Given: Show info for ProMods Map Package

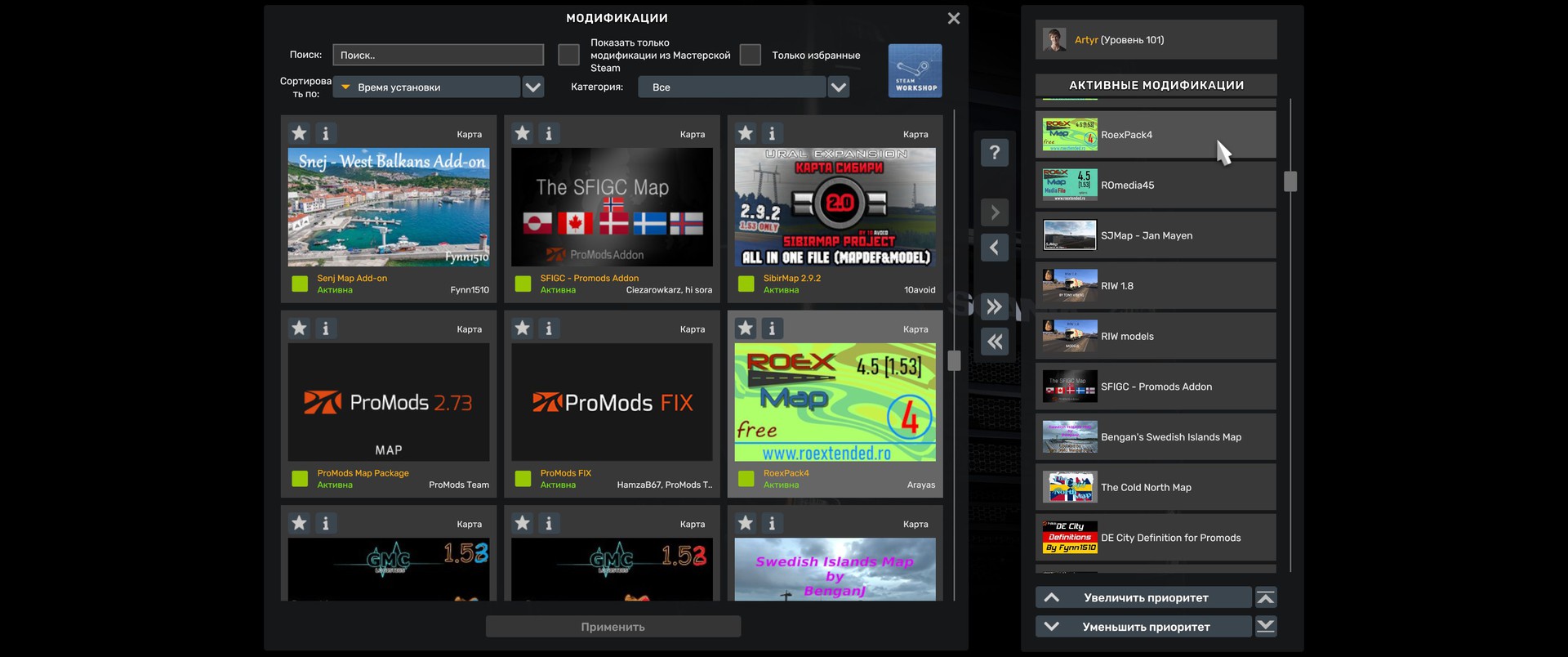Looking at the screenshot, I should click(326, 328).
